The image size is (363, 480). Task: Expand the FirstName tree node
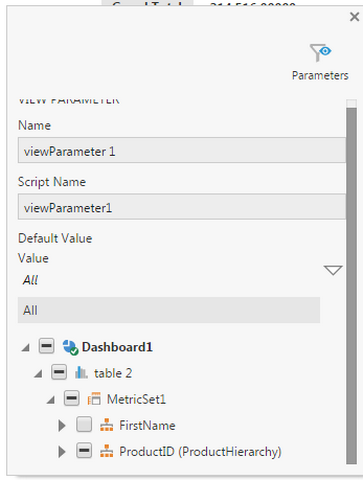pos(62,425)
